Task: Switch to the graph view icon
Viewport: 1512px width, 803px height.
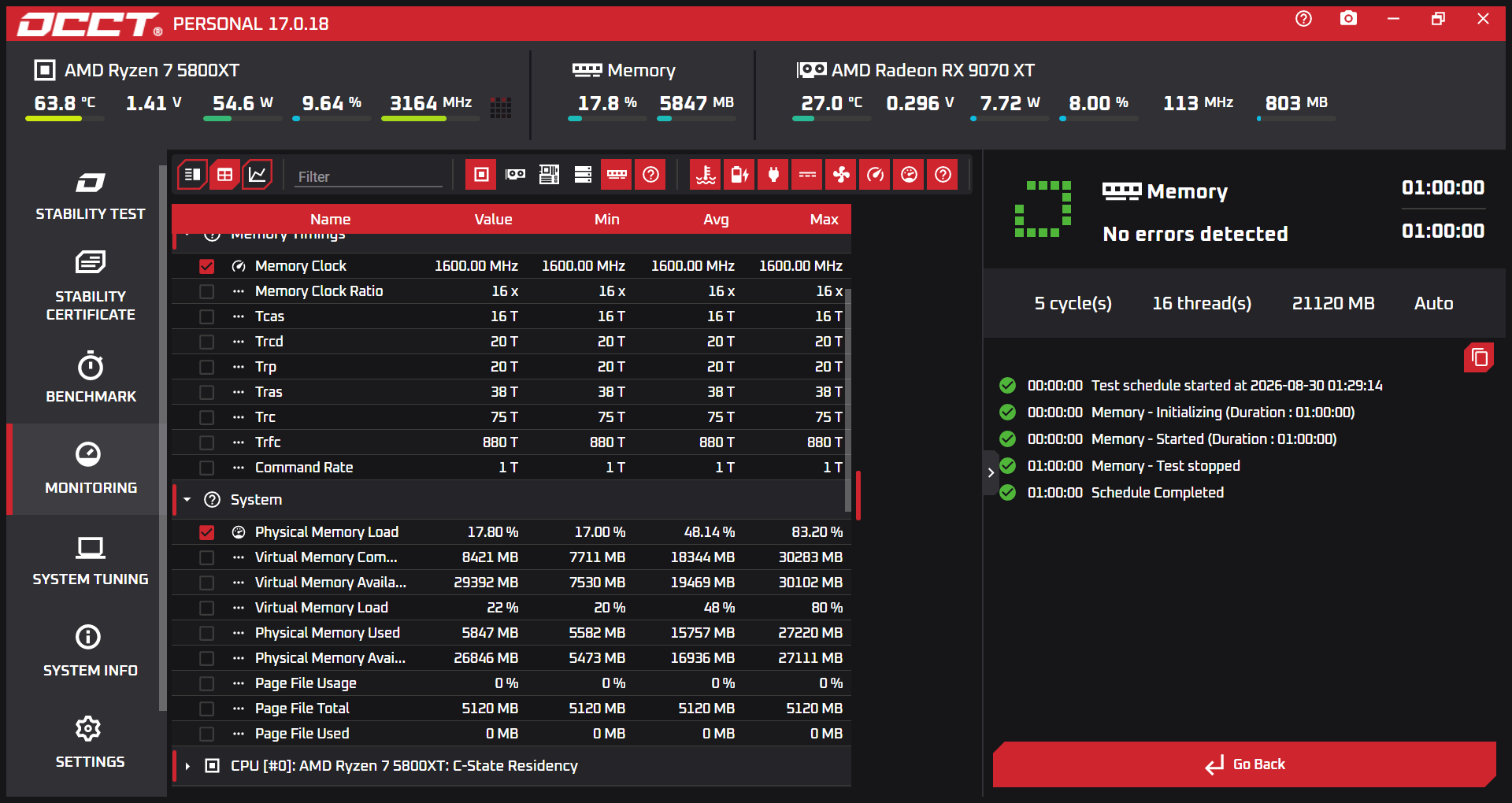Action: pos(258,175)
